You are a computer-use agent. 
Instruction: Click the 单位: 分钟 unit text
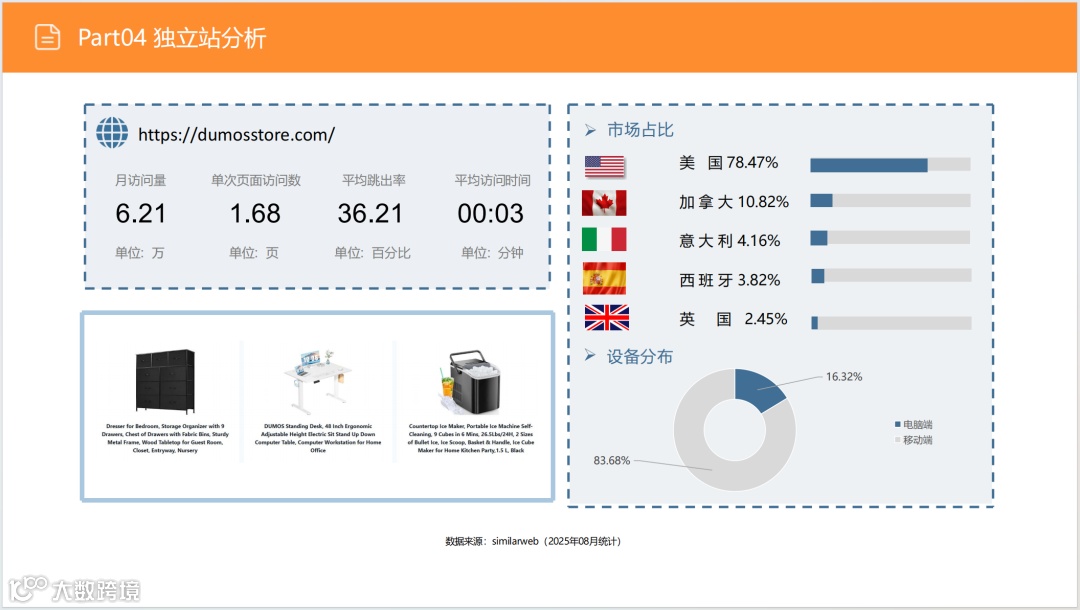click(x=492, y=253)
